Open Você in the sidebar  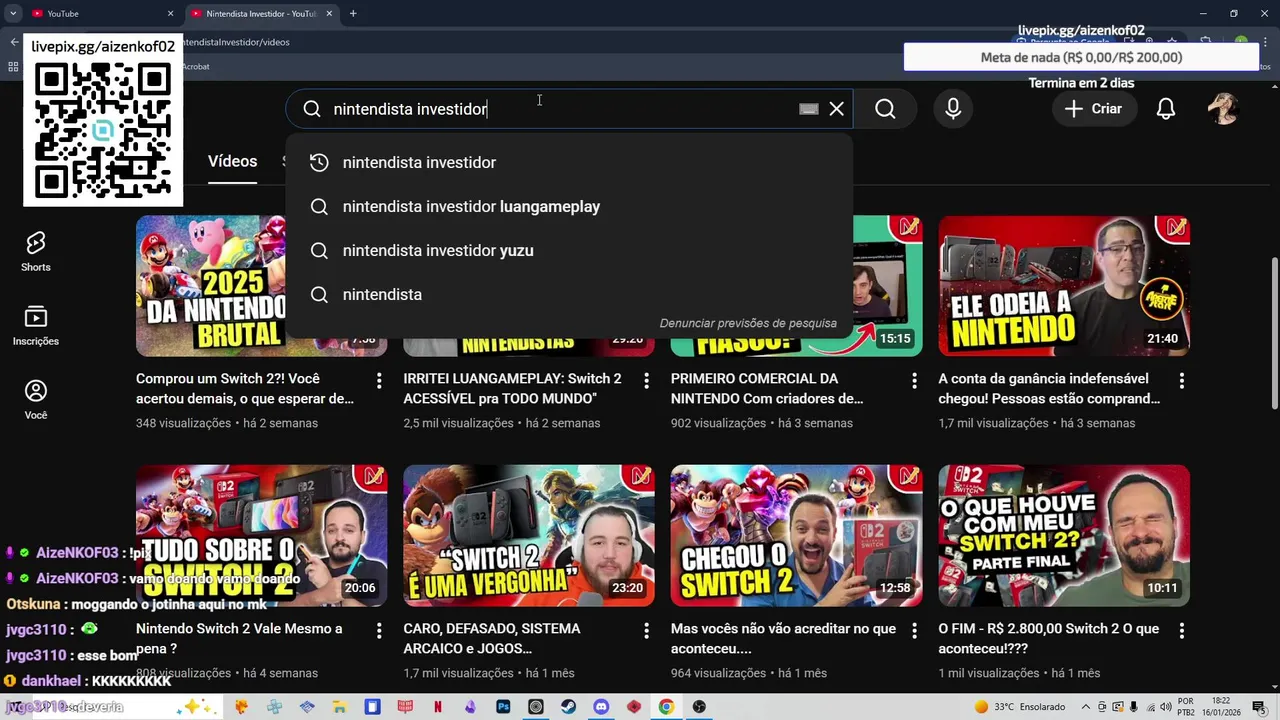click(36, 400)
